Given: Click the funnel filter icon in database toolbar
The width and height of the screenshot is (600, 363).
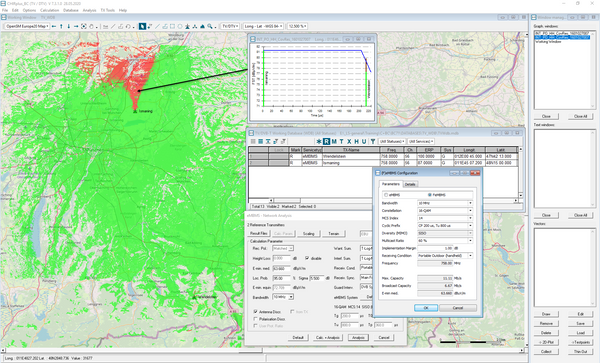Looking at the screenshot, I should click(x=373, y=142).
